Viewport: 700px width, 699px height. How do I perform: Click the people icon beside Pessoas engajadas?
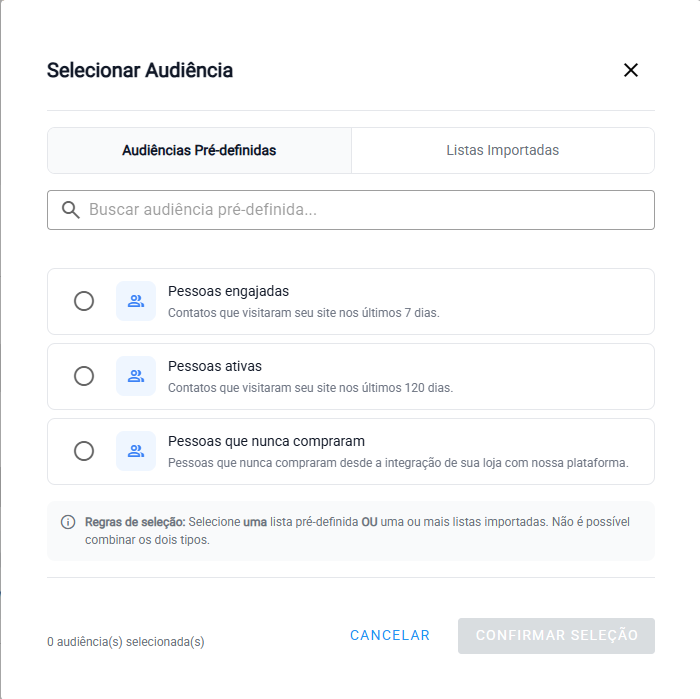click(136, 301)
